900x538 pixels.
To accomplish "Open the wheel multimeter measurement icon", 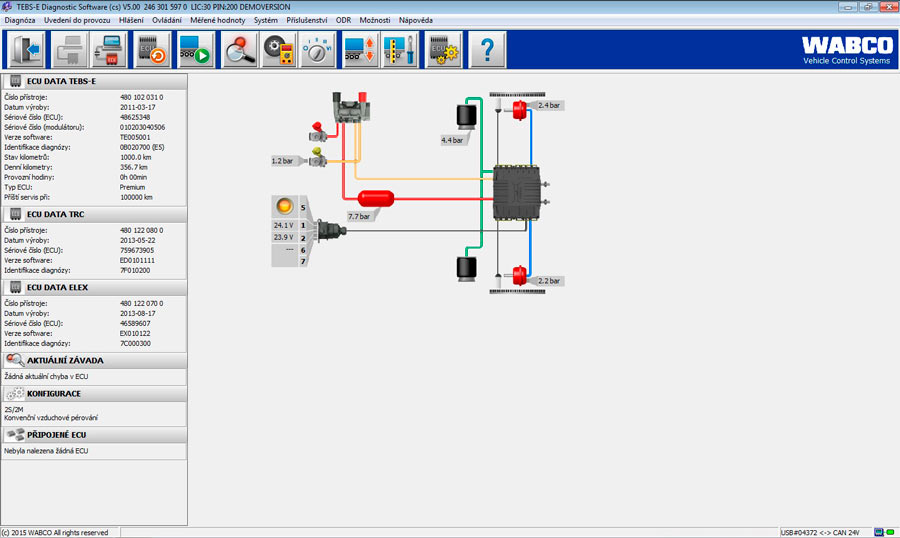I will click(x=279, y=50).
